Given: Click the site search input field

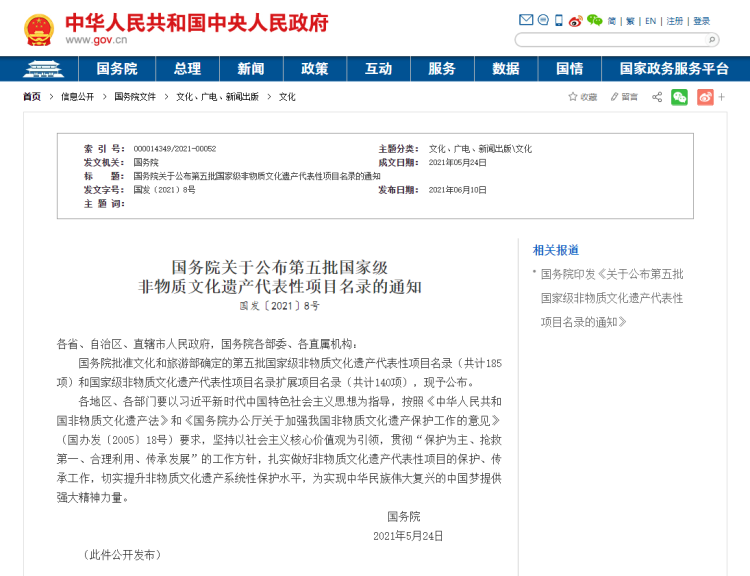Looking at the screenshot, I should pyautogui.click(x=610, y=40).
